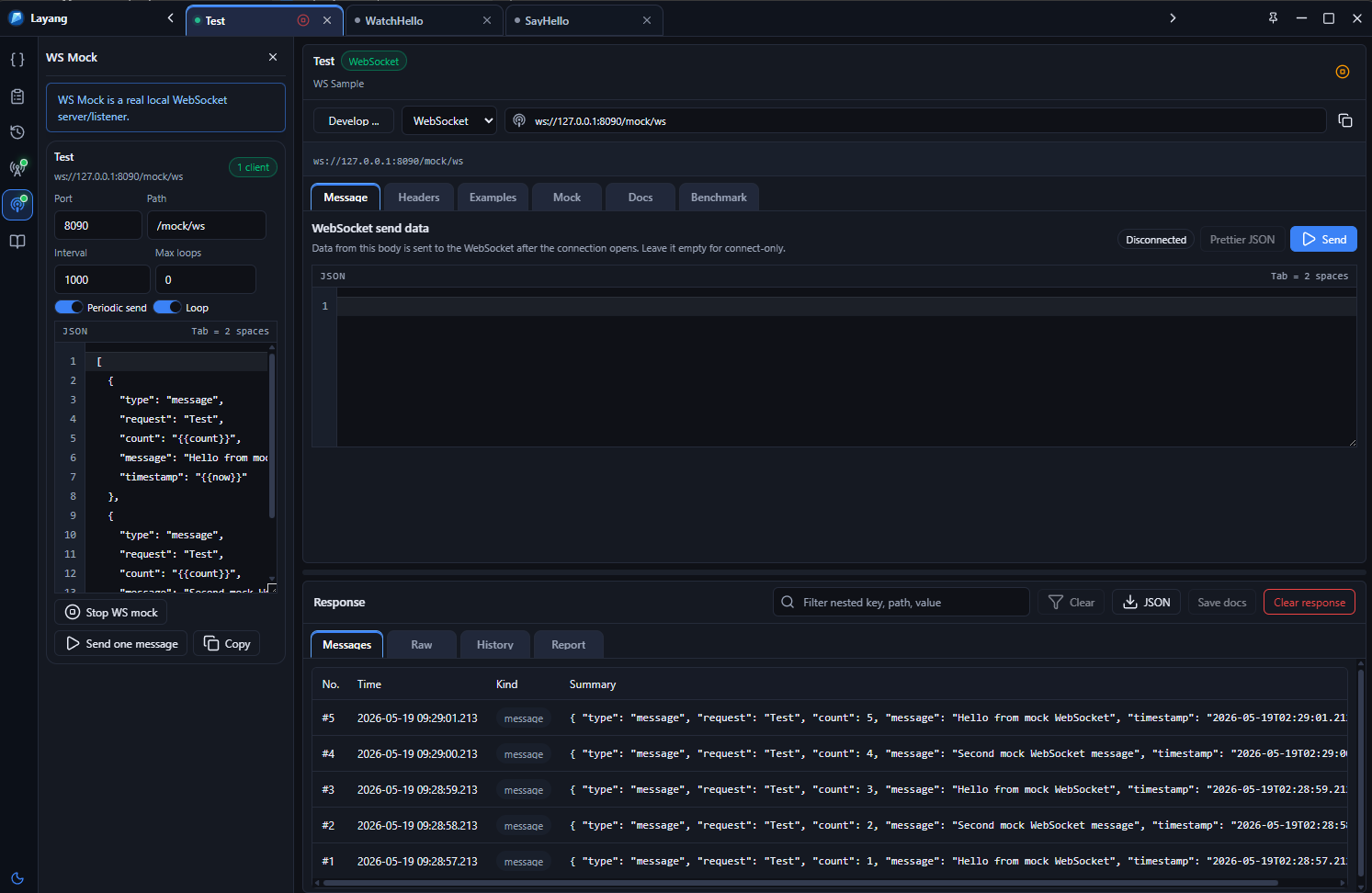Image resolution: width=1372 pixels, height=893 pixels.
Task: Click the pin window icon
Action: pos(1273,18)
